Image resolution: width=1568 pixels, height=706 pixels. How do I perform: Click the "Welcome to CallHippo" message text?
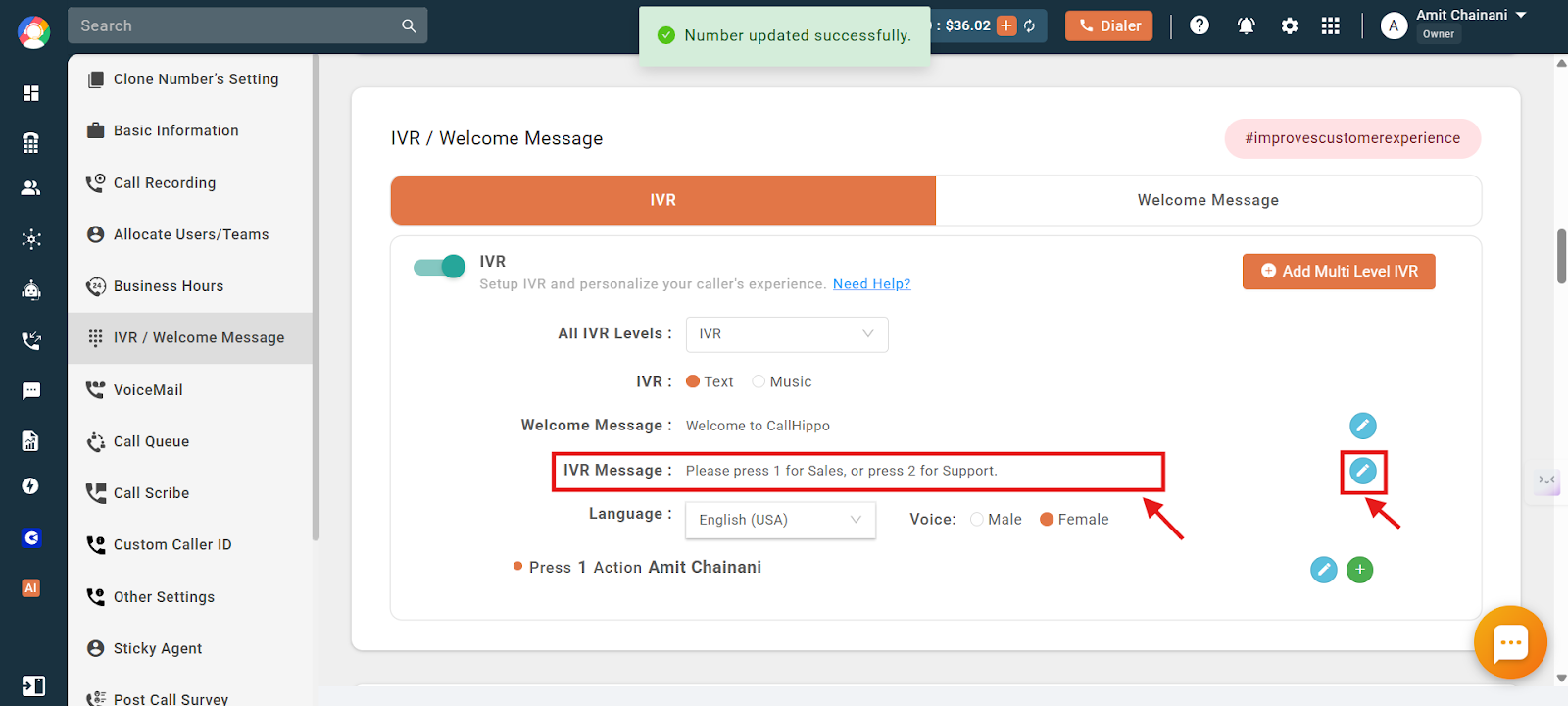point(758,426)
